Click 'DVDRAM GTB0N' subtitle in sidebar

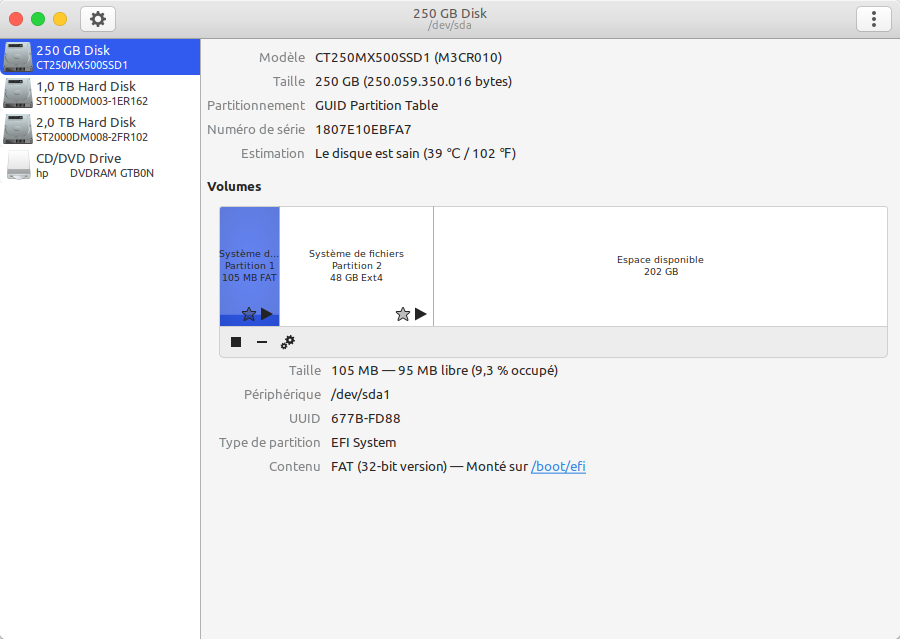tap(112, 173)
